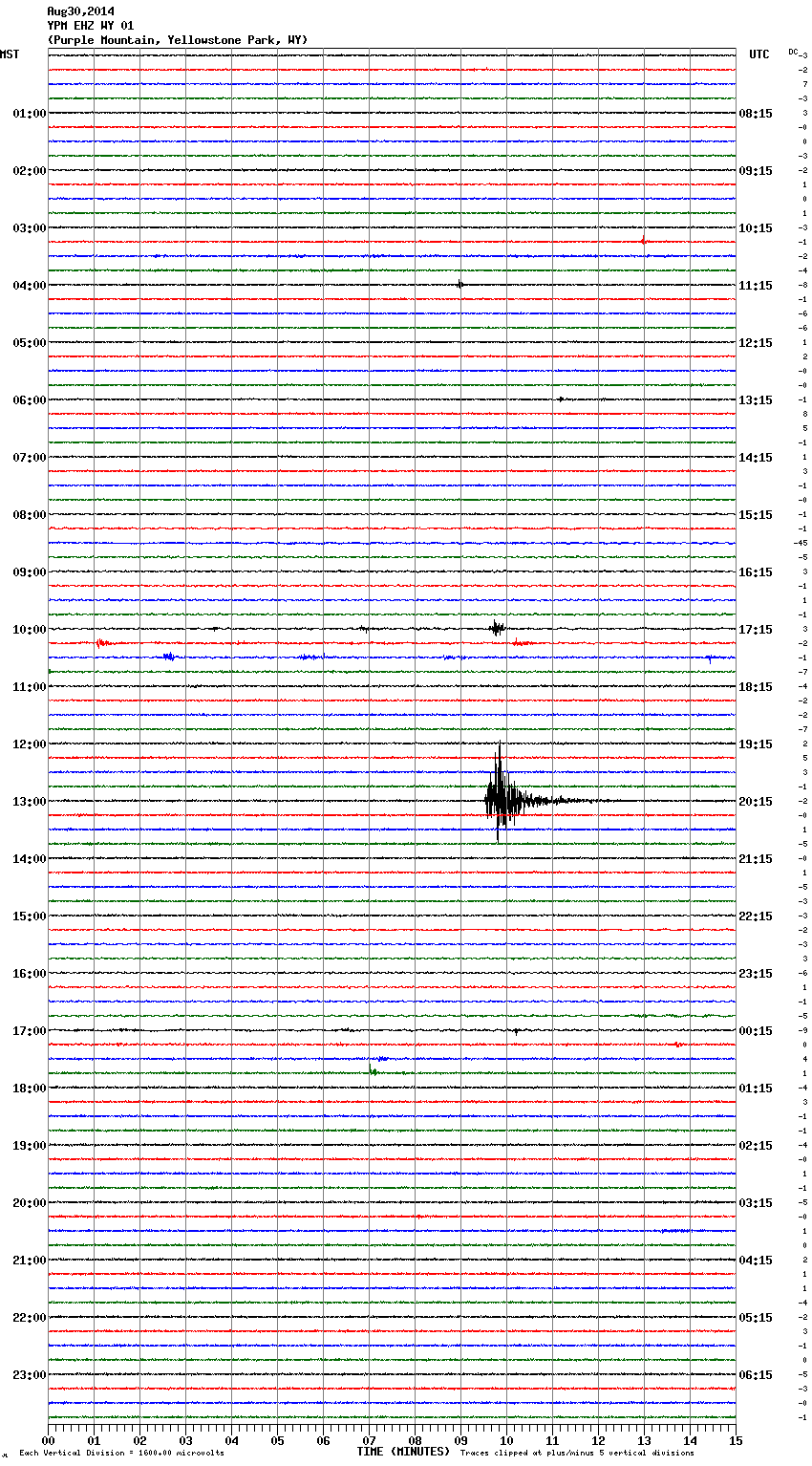Click the UTC column header

click(759, 54)
